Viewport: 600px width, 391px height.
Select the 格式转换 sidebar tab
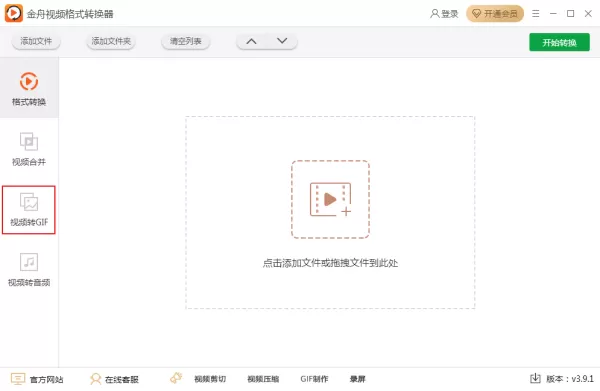pos(29,88)
